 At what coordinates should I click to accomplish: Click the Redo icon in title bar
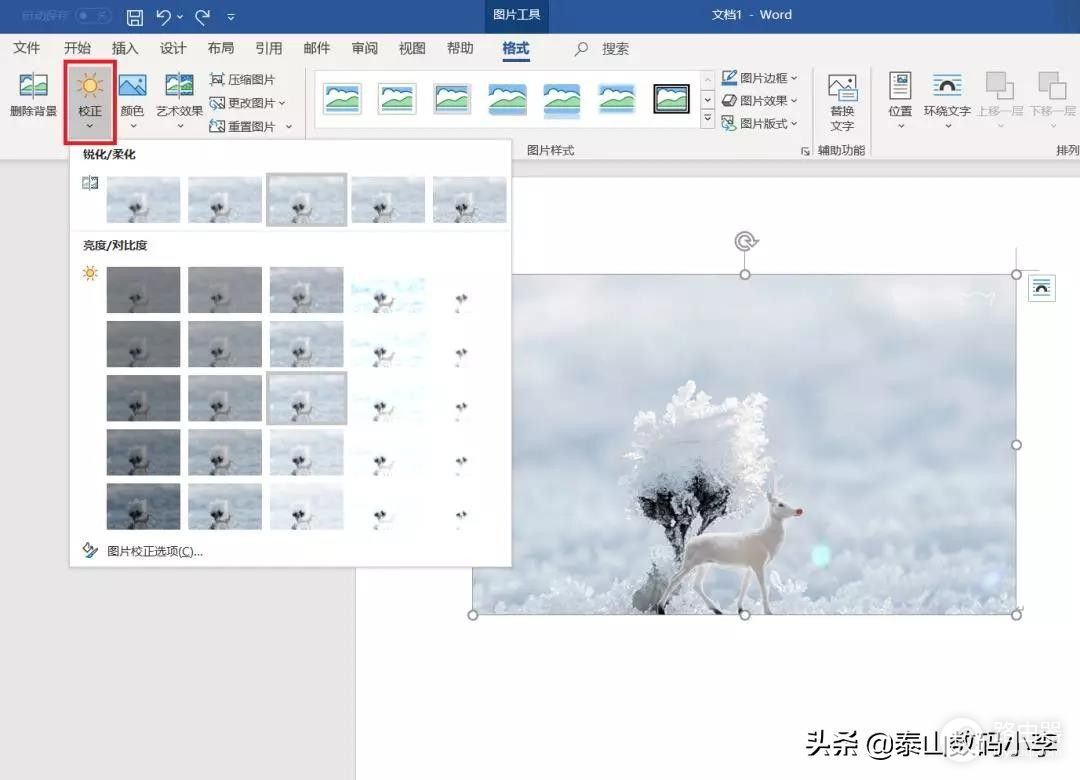point(203,16)
